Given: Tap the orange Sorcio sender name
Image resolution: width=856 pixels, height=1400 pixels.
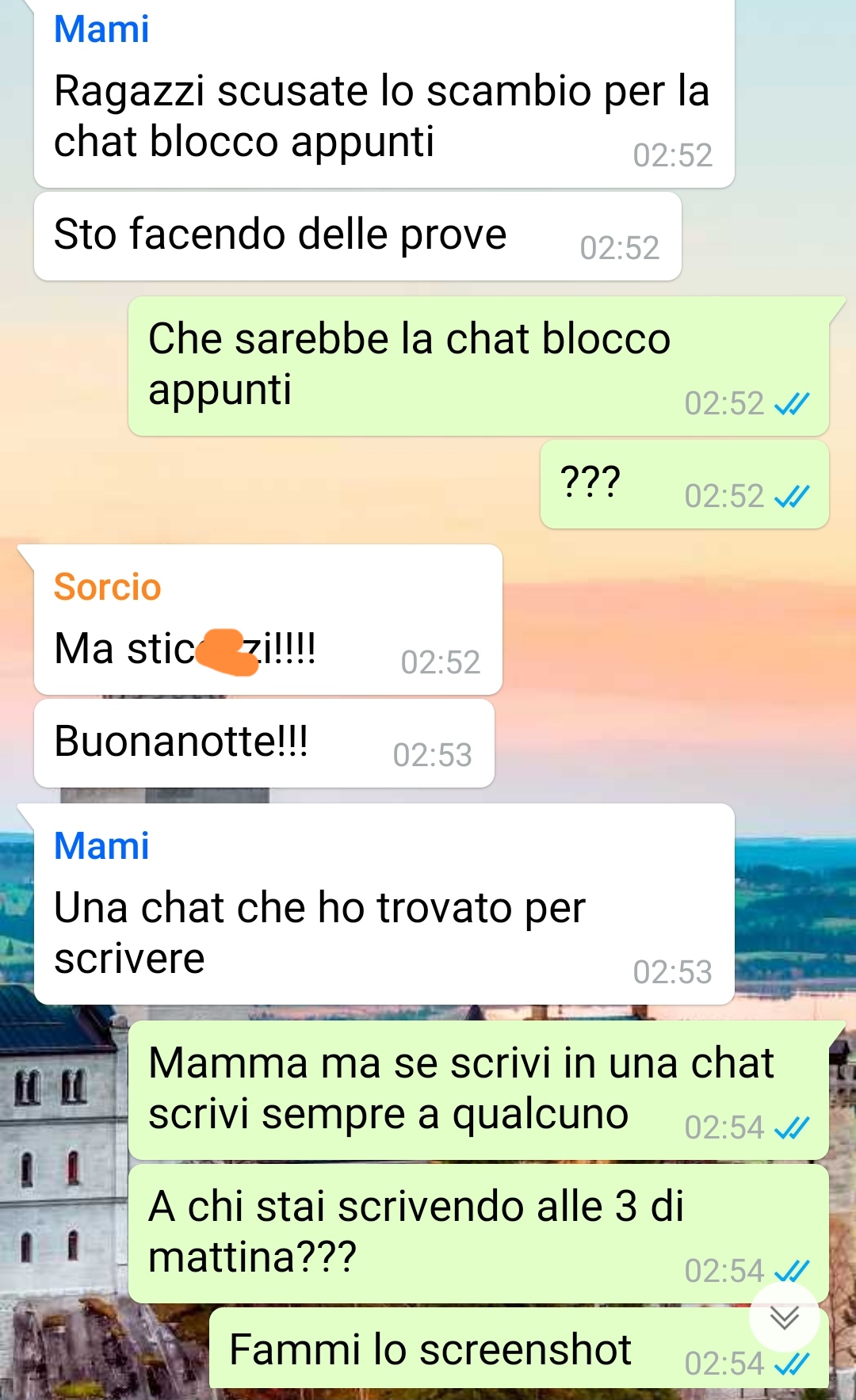Looking at the screenshot, I should click(x=107, y=587).
